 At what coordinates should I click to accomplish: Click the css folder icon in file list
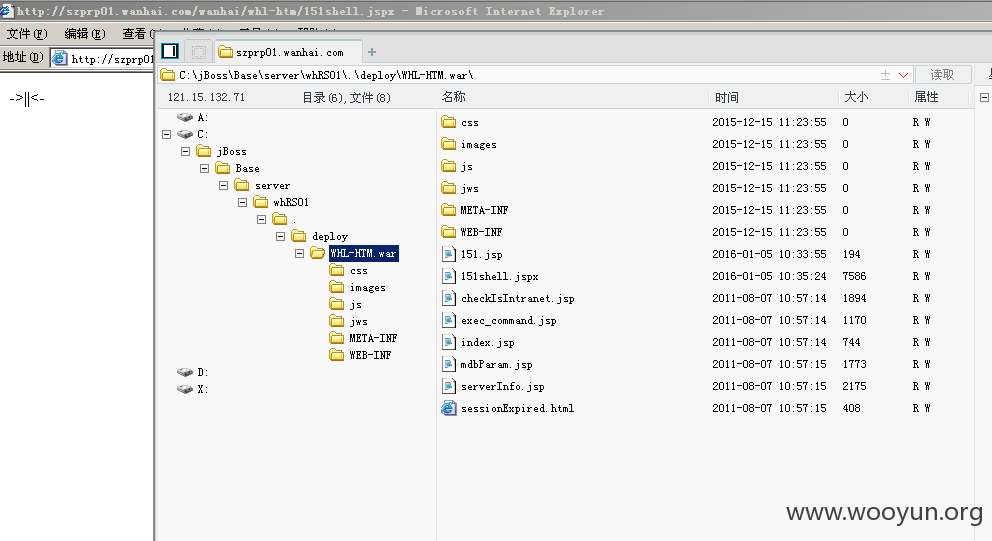449,122
